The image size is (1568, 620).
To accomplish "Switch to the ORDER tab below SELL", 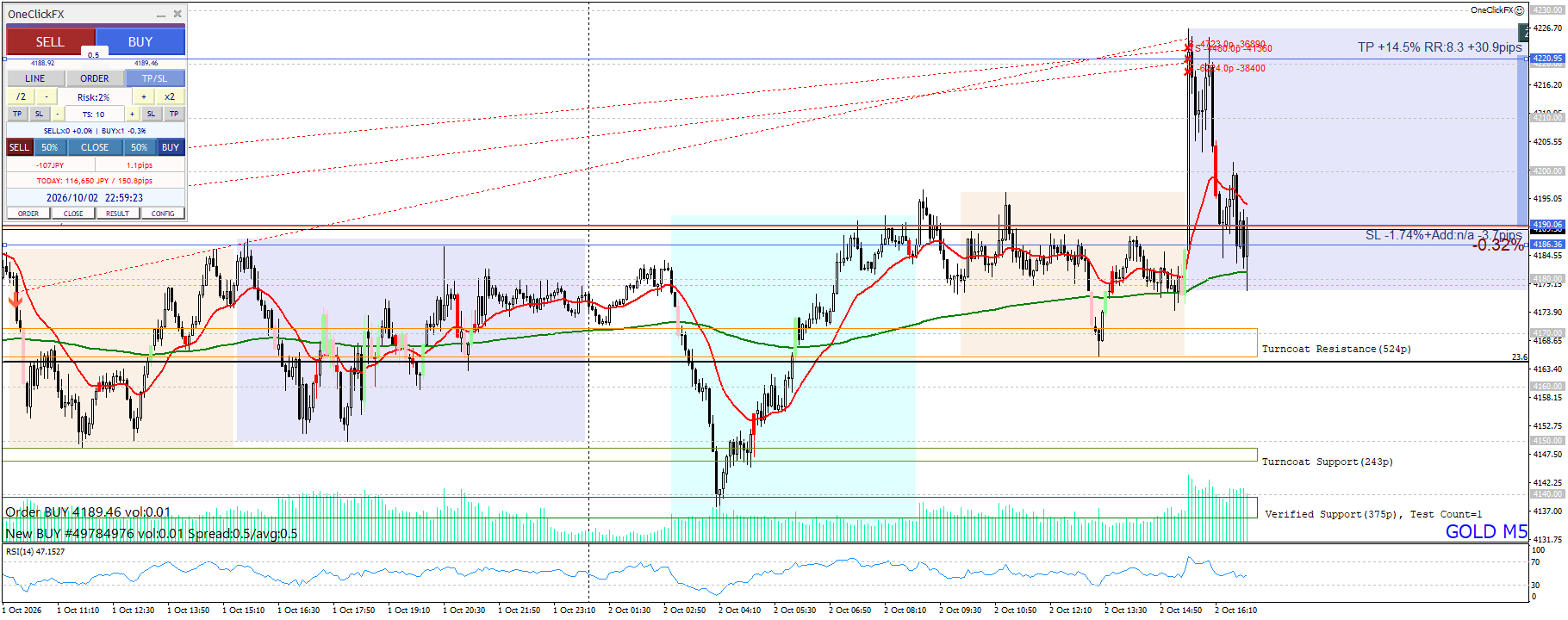I will 95,78.
